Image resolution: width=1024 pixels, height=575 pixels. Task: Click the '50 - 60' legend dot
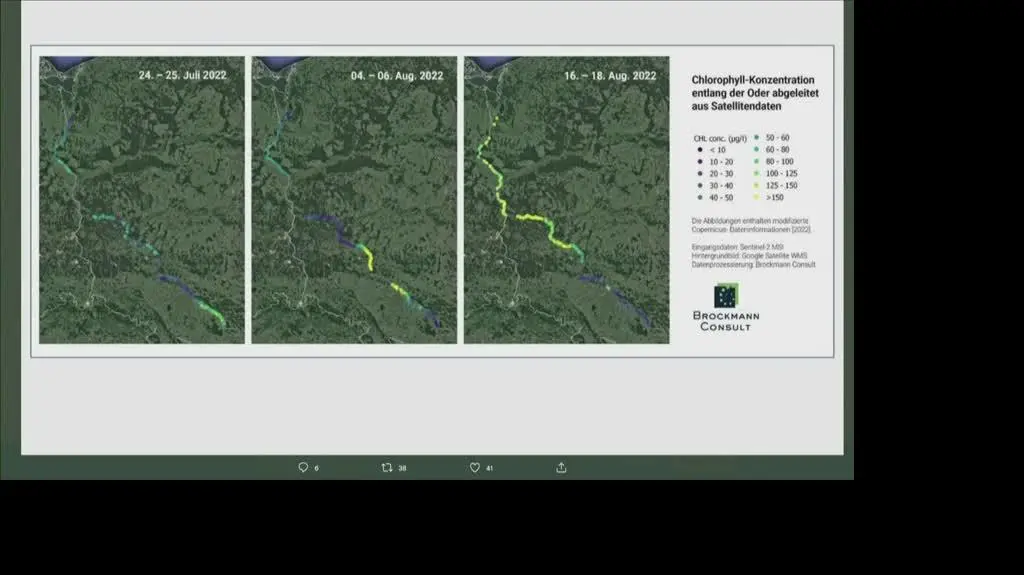(x=757, y=137)
